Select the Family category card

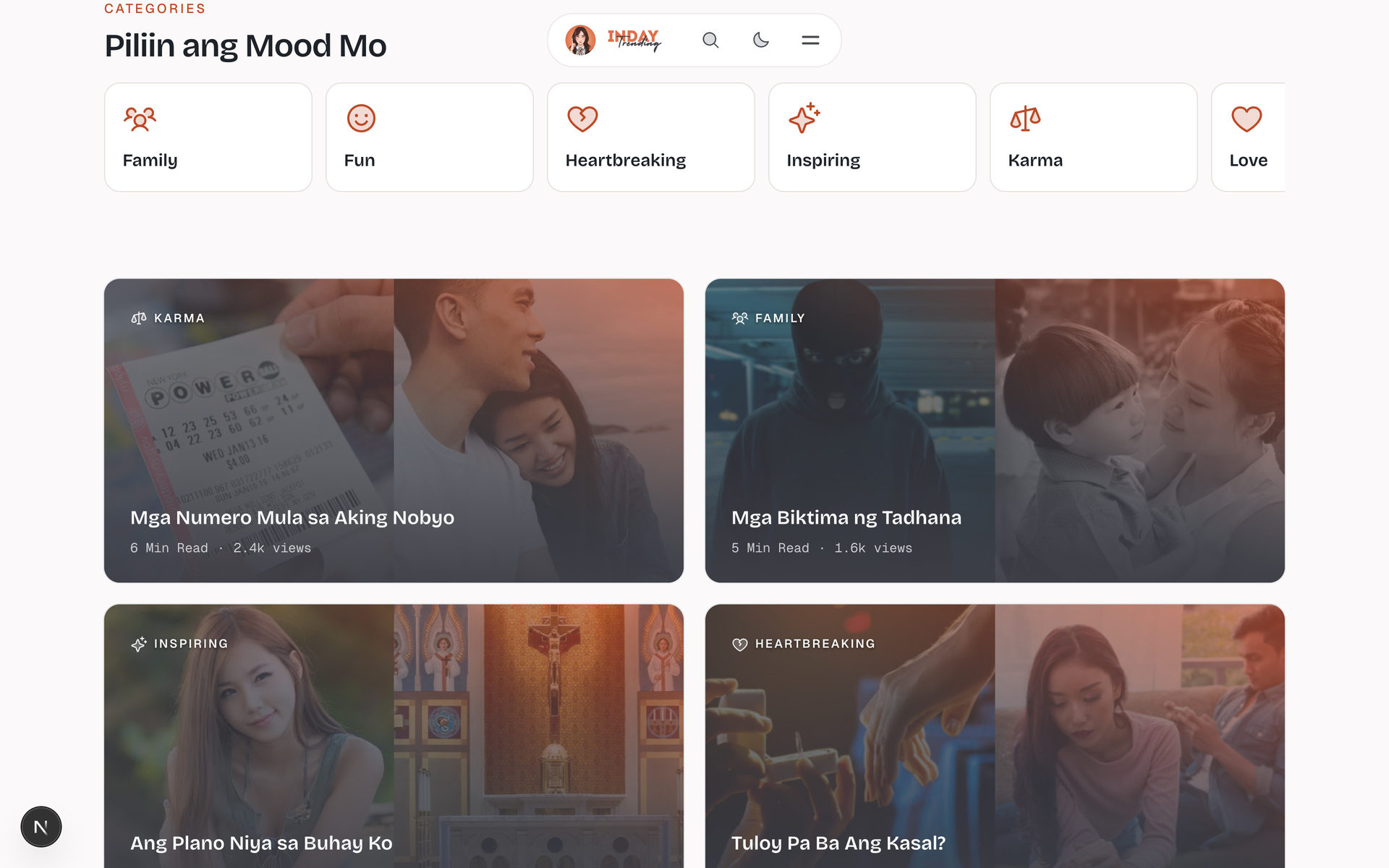point(208,137)
